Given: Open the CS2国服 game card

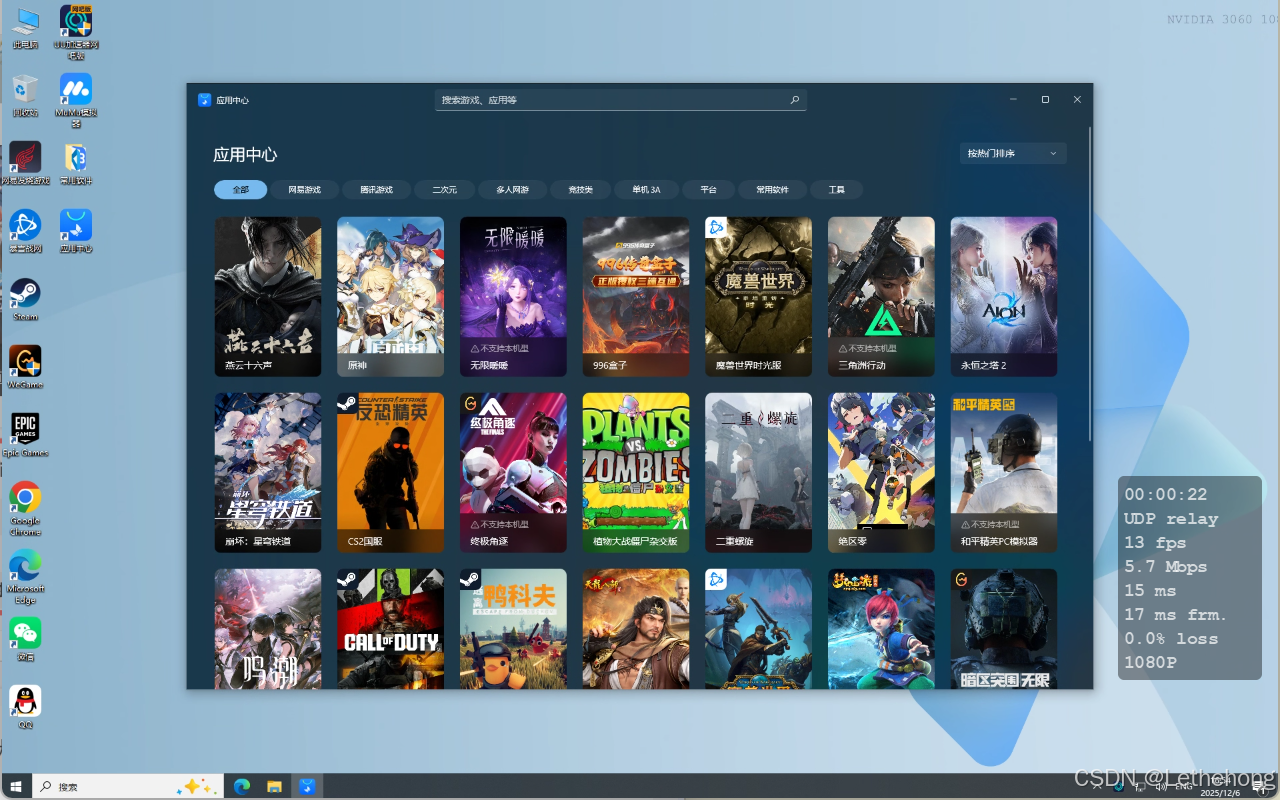Looking at the screenshot, I should [391, 472].
